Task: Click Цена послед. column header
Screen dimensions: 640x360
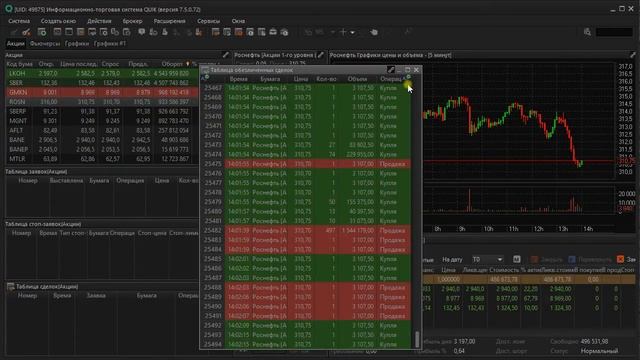Action: click(x=79, y=64)
